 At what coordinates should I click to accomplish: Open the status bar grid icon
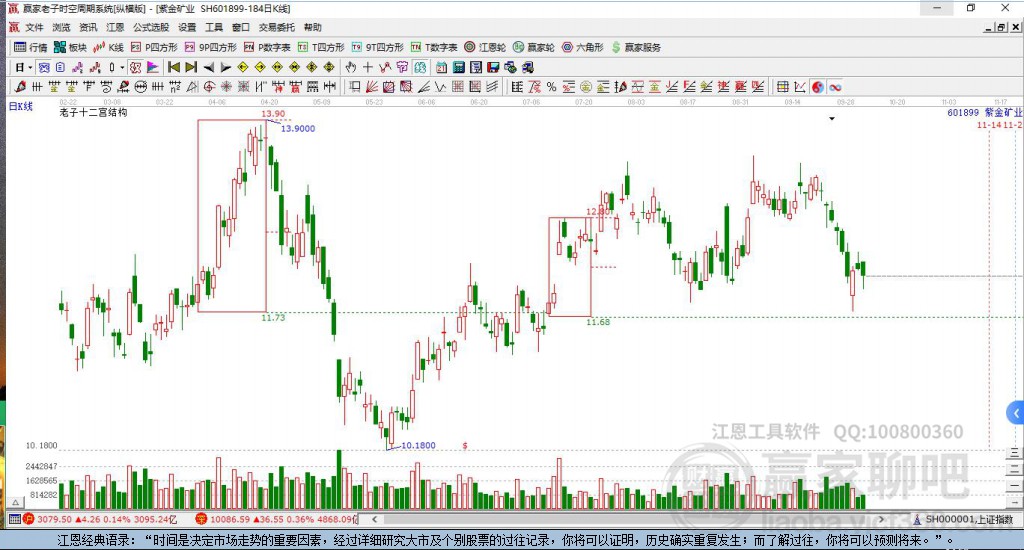[14, 519]
